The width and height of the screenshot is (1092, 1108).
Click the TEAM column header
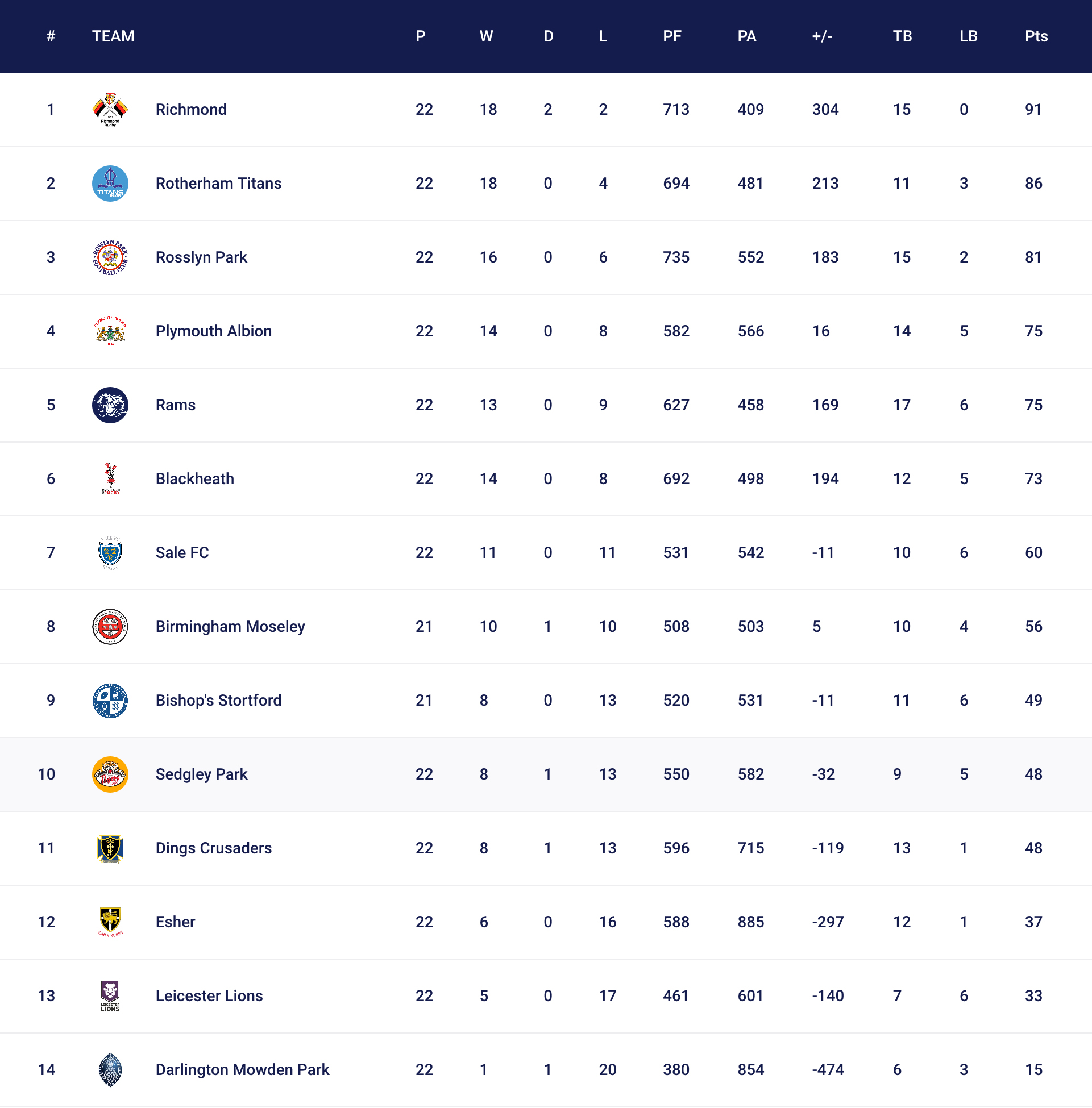(x=113, y=36)
